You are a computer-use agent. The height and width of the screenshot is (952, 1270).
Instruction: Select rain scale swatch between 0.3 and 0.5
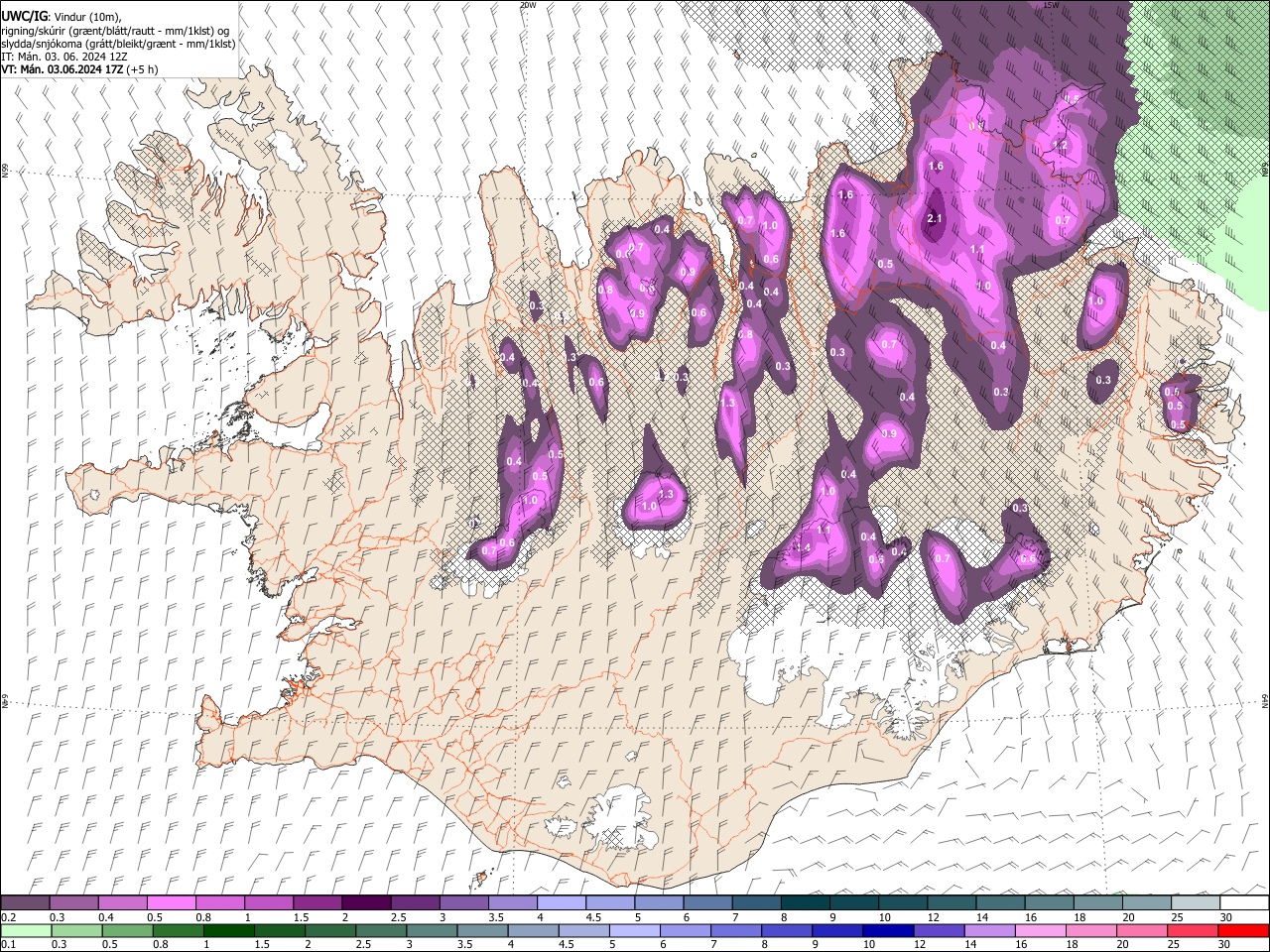[x=75, y=930]
